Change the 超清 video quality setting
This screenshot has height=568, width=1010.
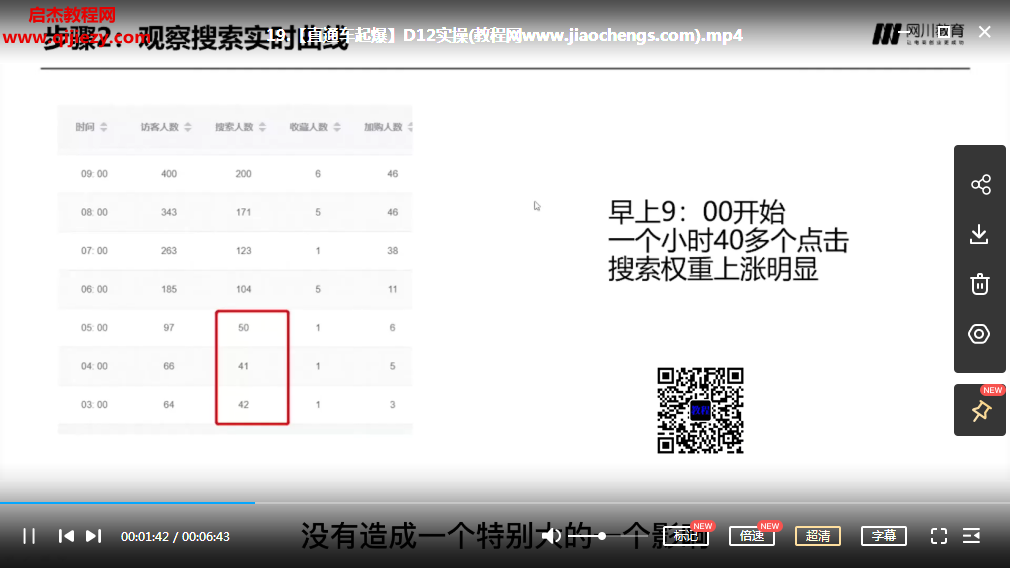point(818,536)
